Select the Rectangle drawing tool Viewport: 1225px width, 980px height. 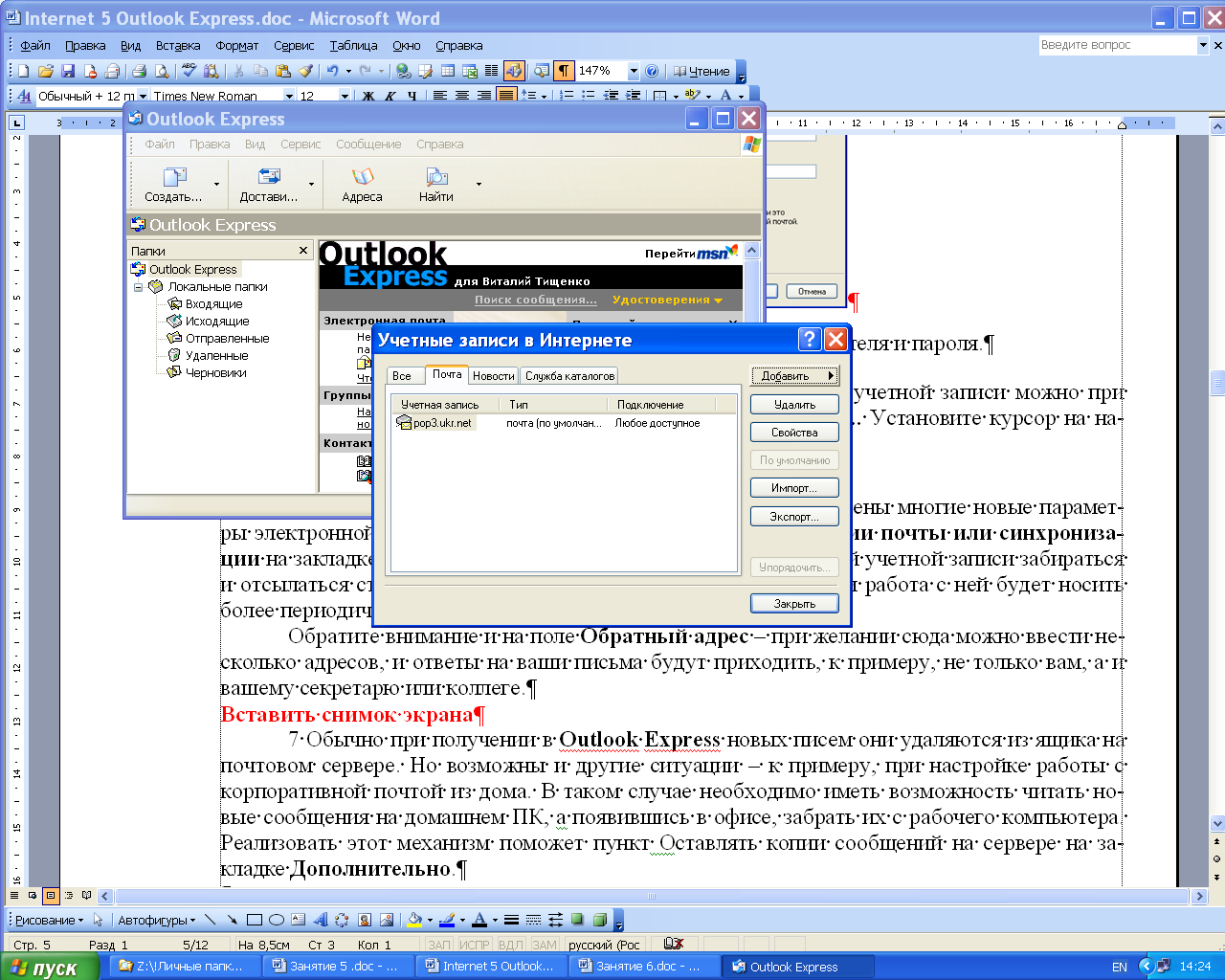click(x=255, y=920)
